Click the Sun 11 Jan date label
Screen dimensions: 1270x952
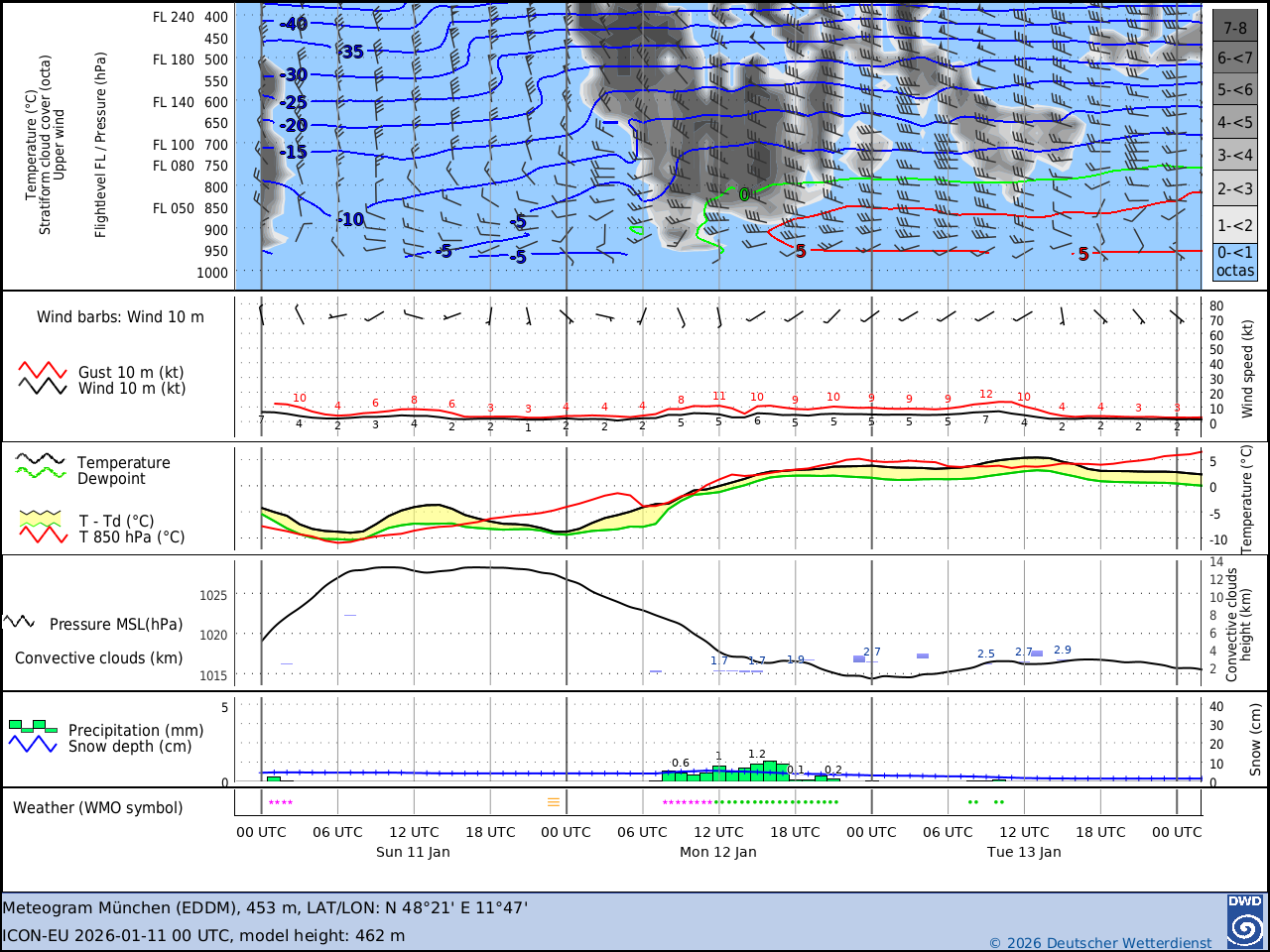[x=413, y=852]
